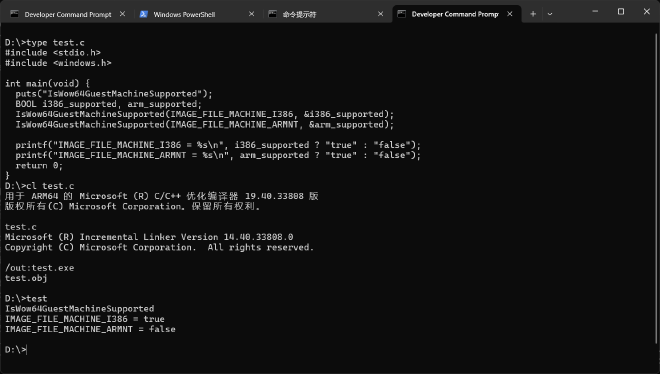
Task: Click the active tab's terminal icon
Action: [402, 14]
